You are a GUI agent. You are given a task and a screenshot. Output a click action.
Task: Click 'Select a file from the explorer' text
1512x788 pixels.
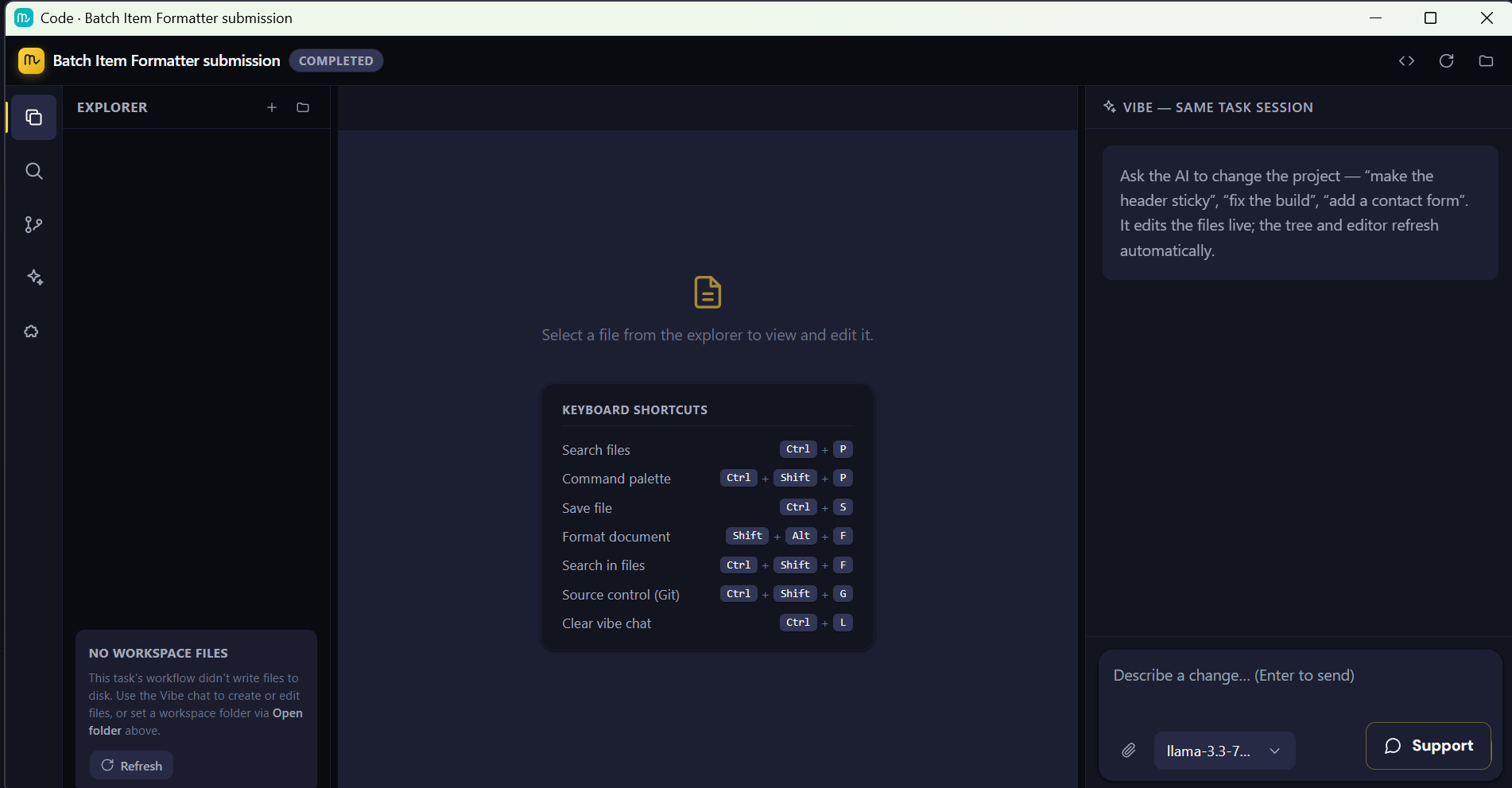(x=708, y=335)
